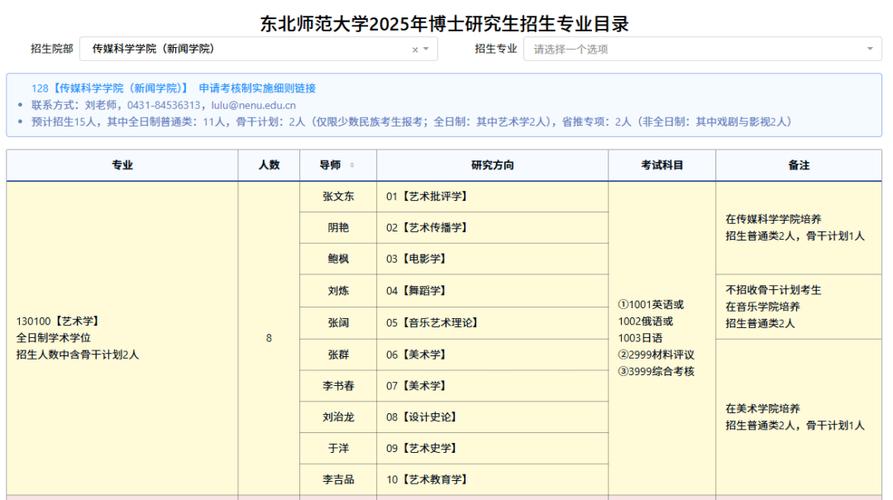Click the 请选择一个选项 selection field
The width and height of the screenshot is (893, 500).
[x=702, y=49]
